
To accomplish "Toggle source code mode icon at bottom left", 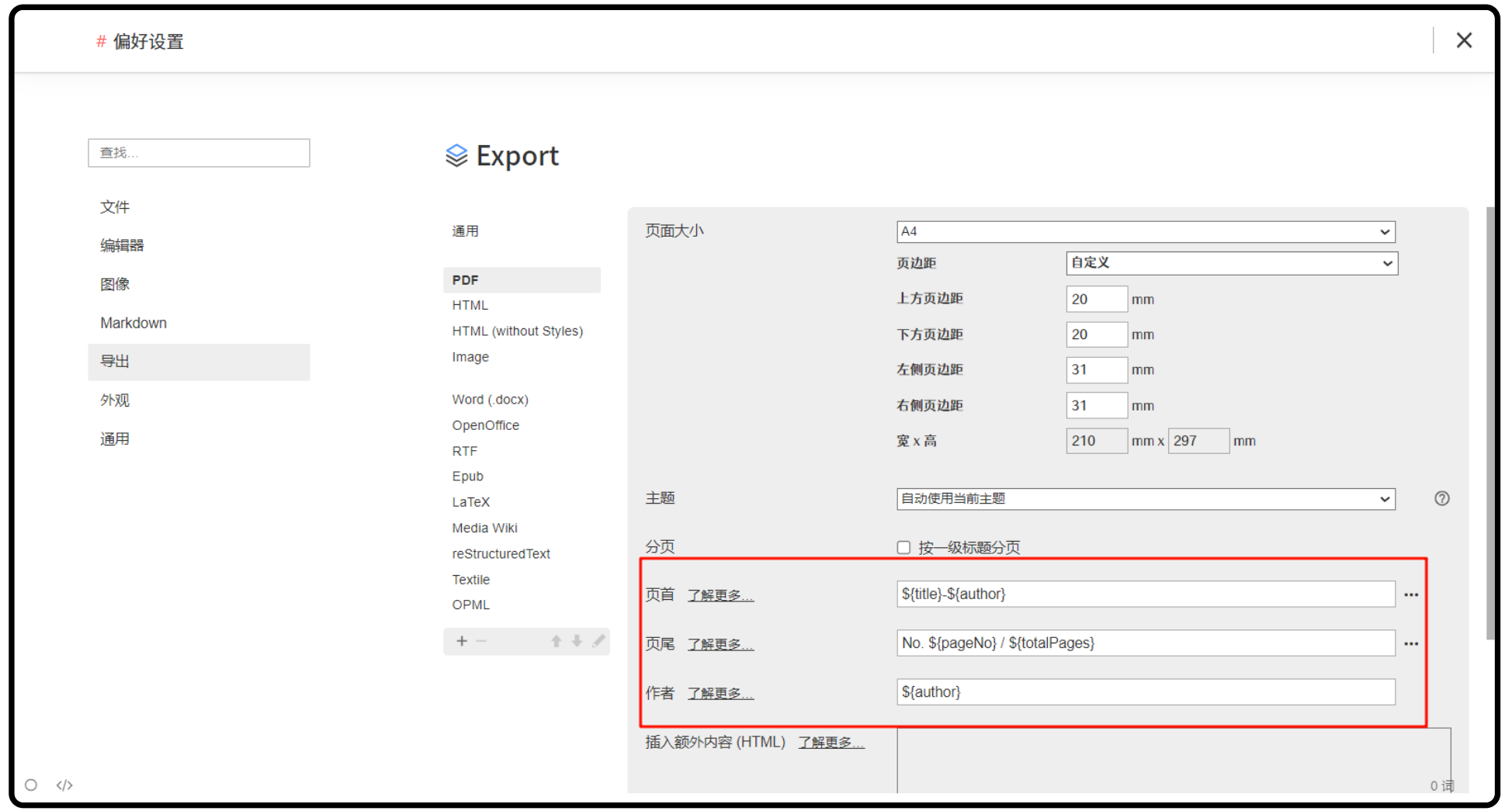I will (64, 785).
